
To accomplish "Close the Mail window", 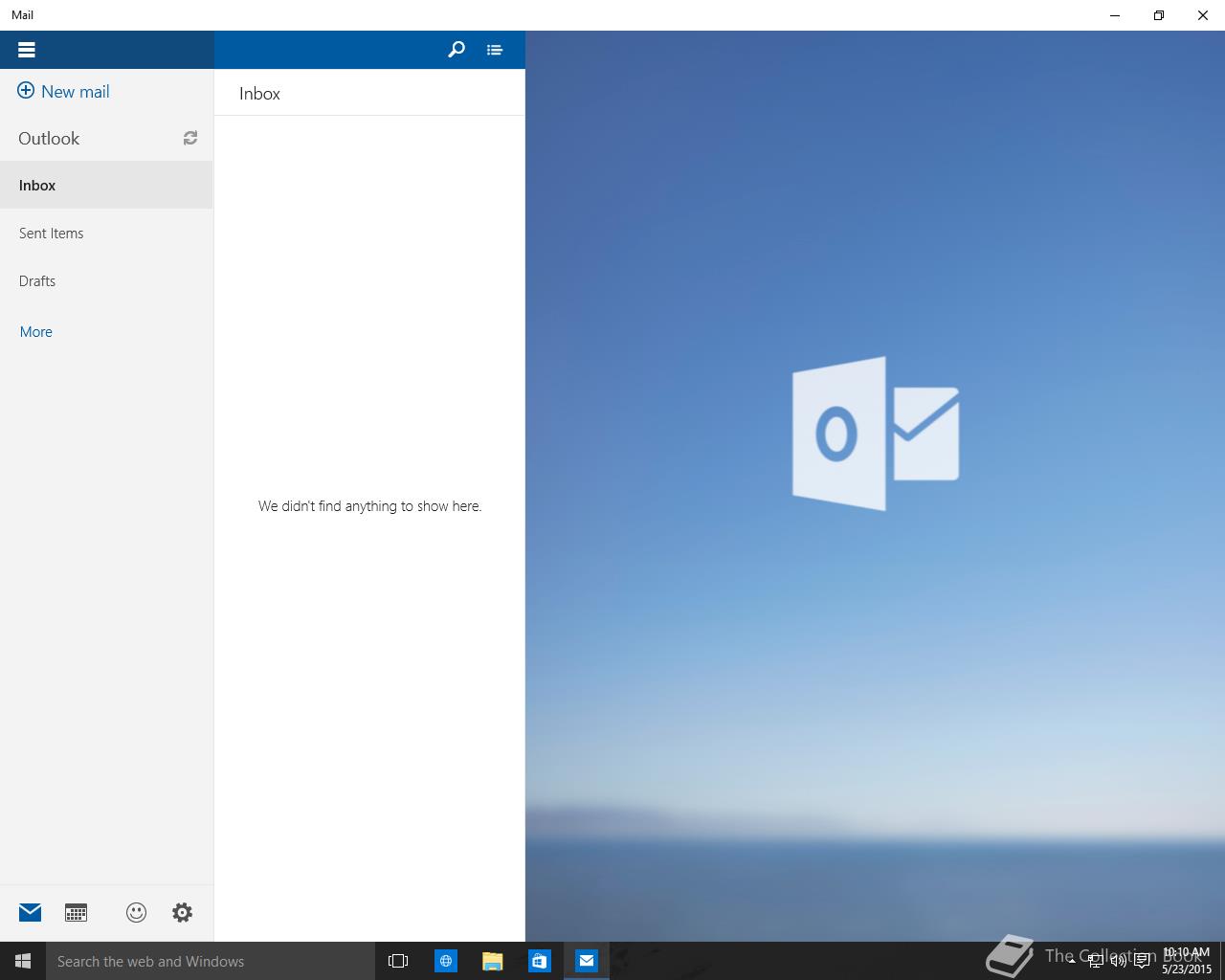I will [x=1203, y=15].
